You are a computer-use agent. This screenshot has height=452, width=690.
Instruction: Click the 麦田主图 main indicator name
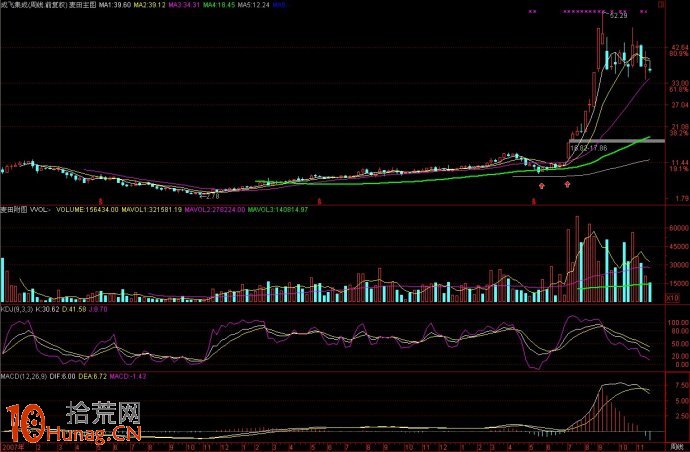tap(83, 5)
